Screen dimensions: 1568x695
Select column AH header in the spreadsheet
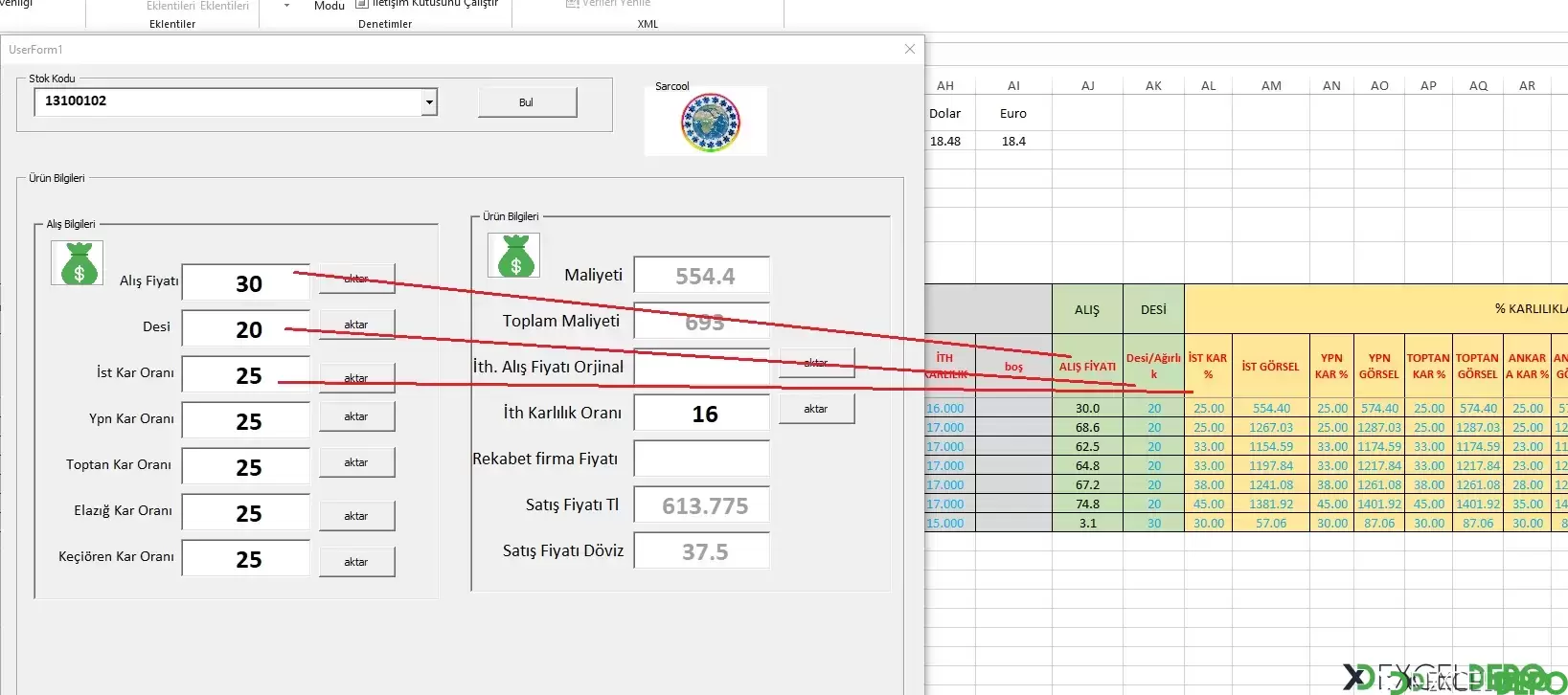point(945,85)
